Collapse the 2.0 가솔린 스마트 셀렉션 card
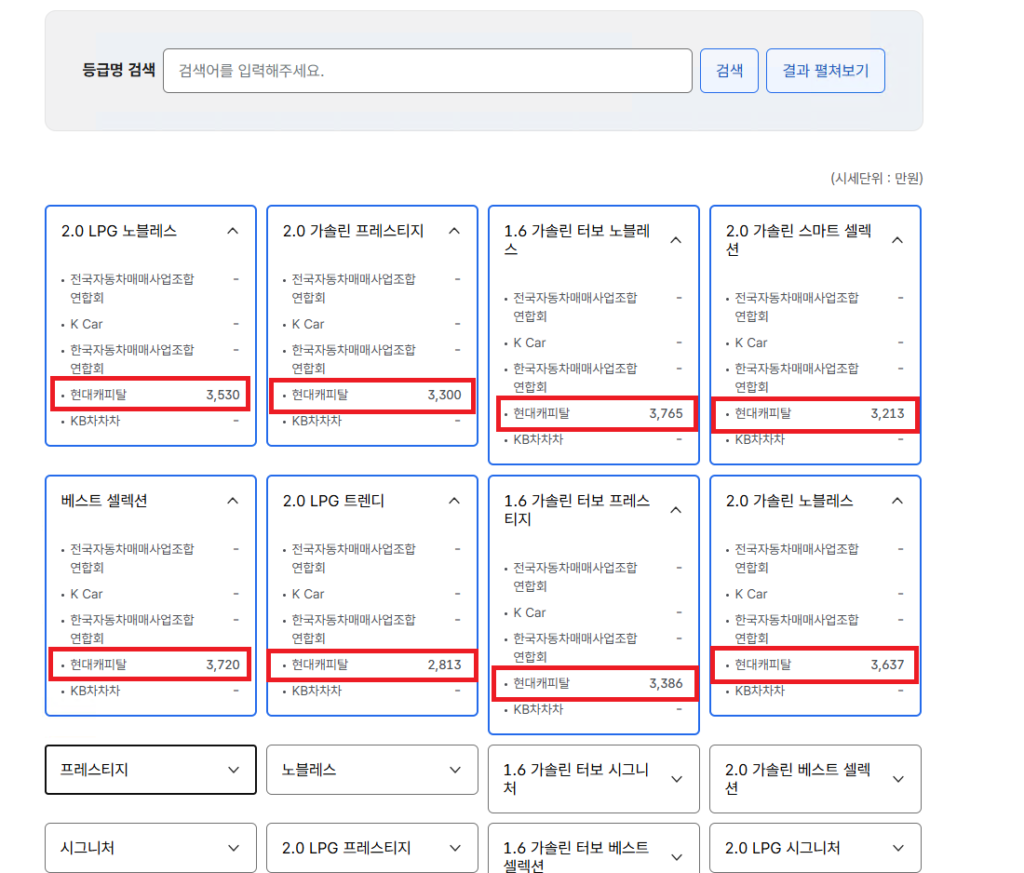Viewport: 1024px width, 873px height. 898,240
